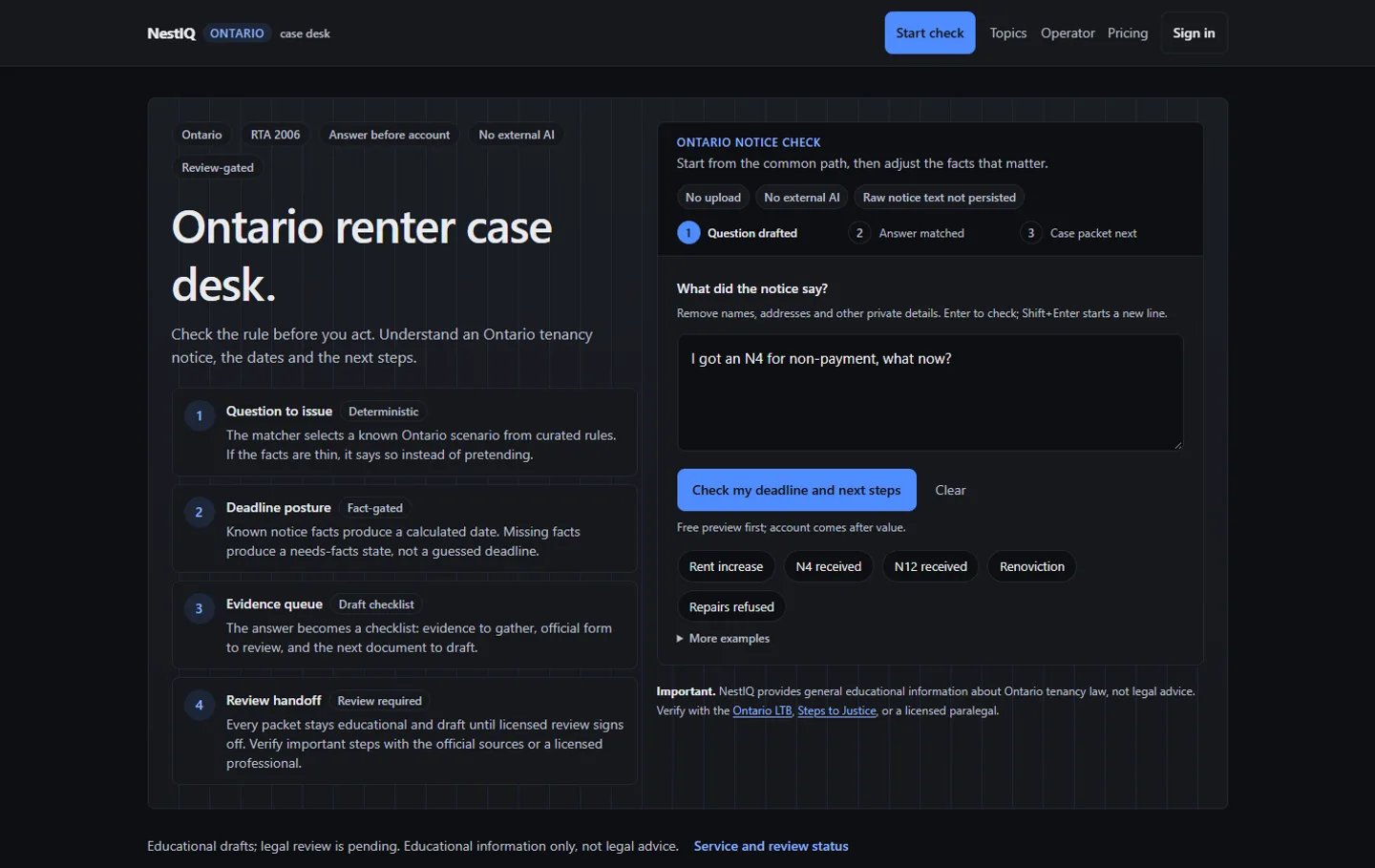Click the Raw notice text not persisted tag

(939, 198)
